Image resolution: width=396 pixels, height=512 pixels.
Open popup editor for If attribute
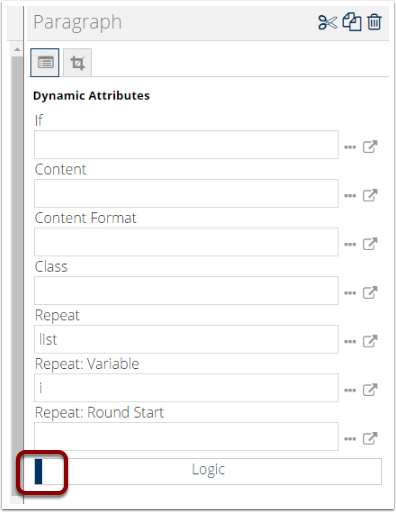tap(370, 147)
